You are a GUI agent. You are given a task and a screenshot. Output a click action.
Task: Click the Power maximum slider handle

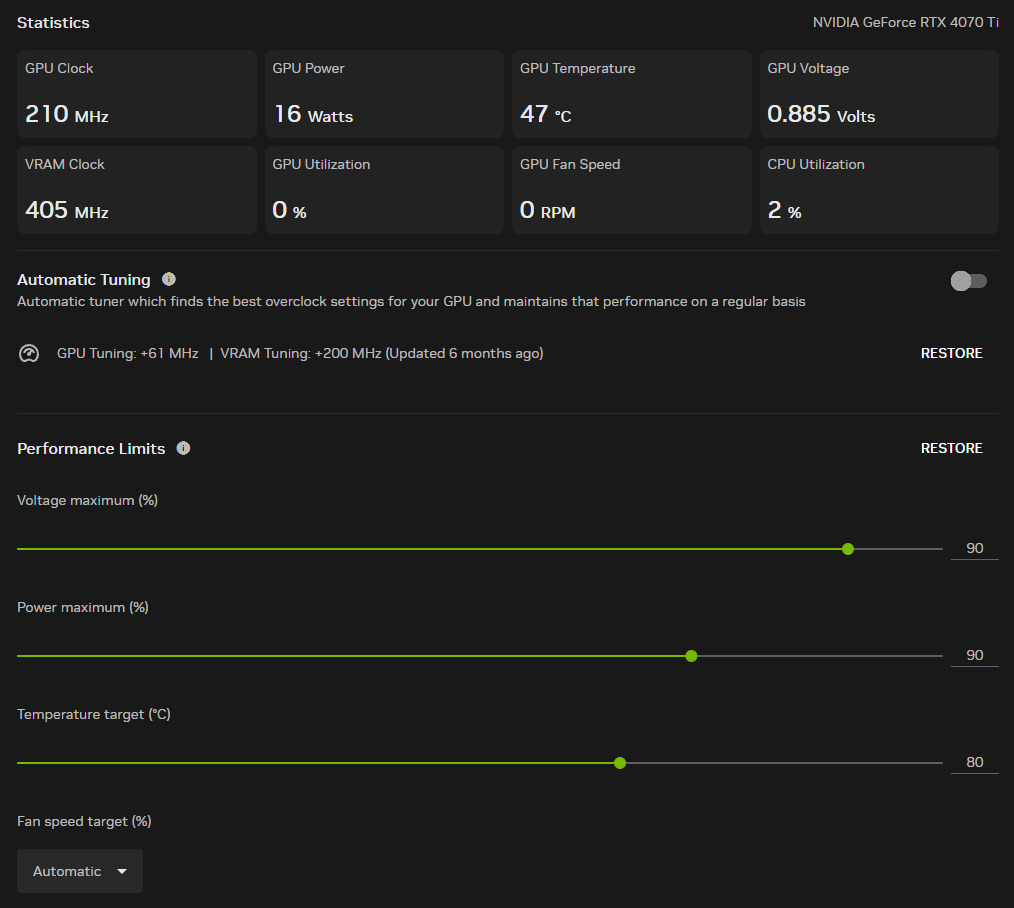[x=691, y=656]
